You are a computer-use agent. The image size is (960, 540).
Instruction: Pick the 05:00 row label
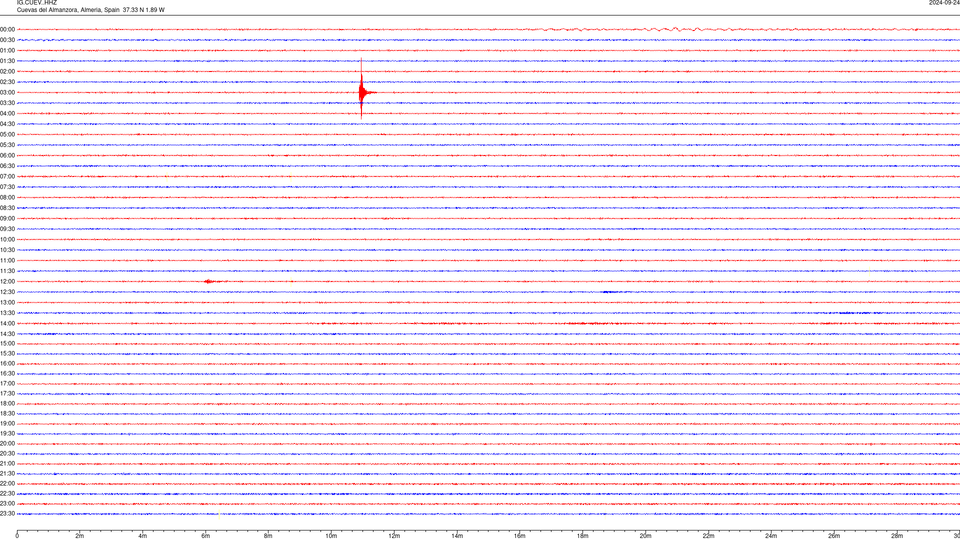[x=7, y=134]
